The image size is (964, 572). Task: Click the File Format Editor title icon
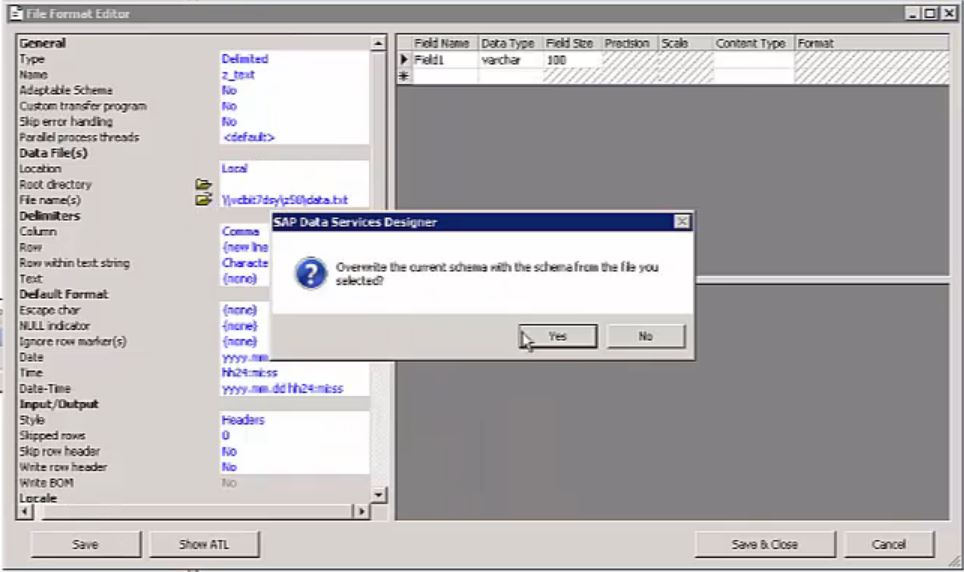click(17, 14)
